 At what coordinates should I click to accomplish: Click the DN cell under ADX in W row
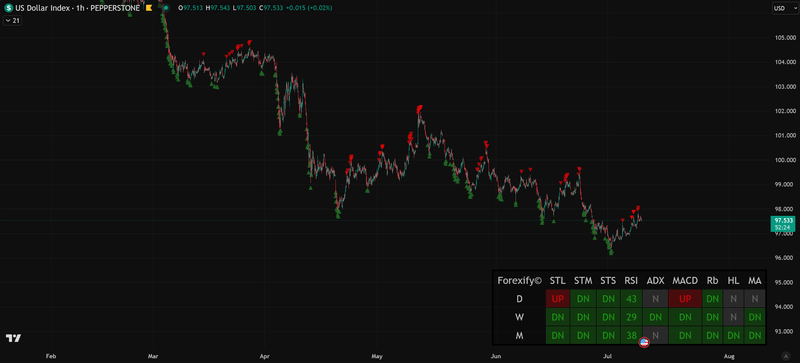pyautogui.click(x=655, y=317)
